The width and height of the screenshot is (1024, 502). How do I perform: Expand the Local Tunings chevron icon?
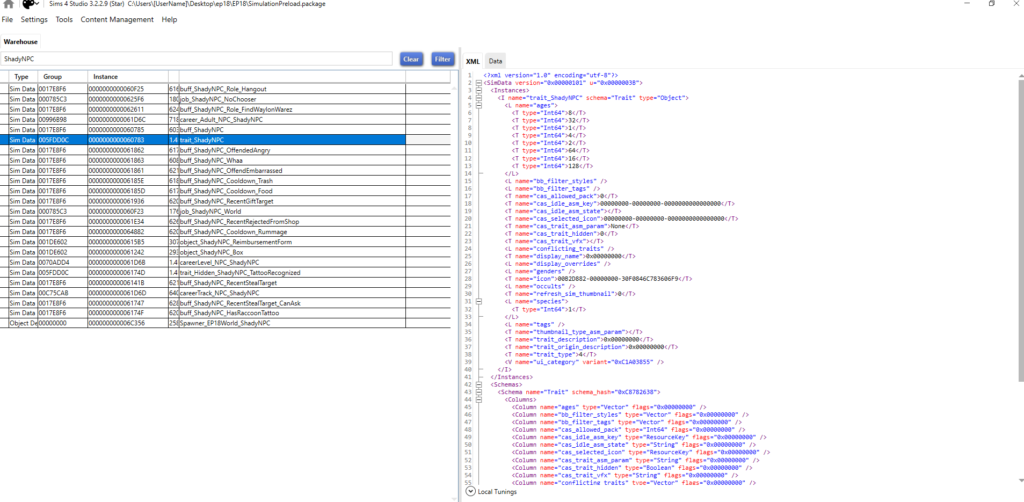[471, 492]
